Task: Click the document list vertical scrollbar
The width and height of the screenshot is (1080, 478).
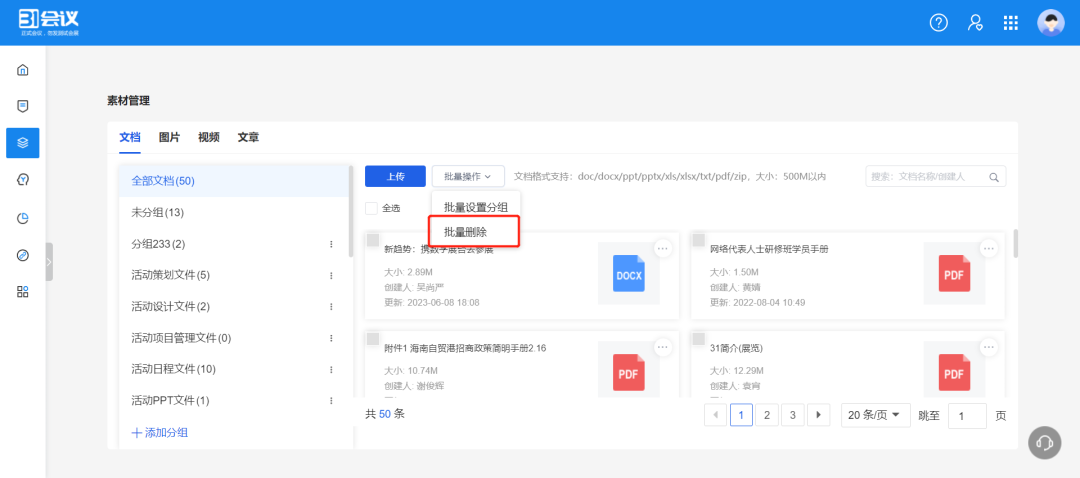Action: pyautogui.click(x=1016, y=242)
